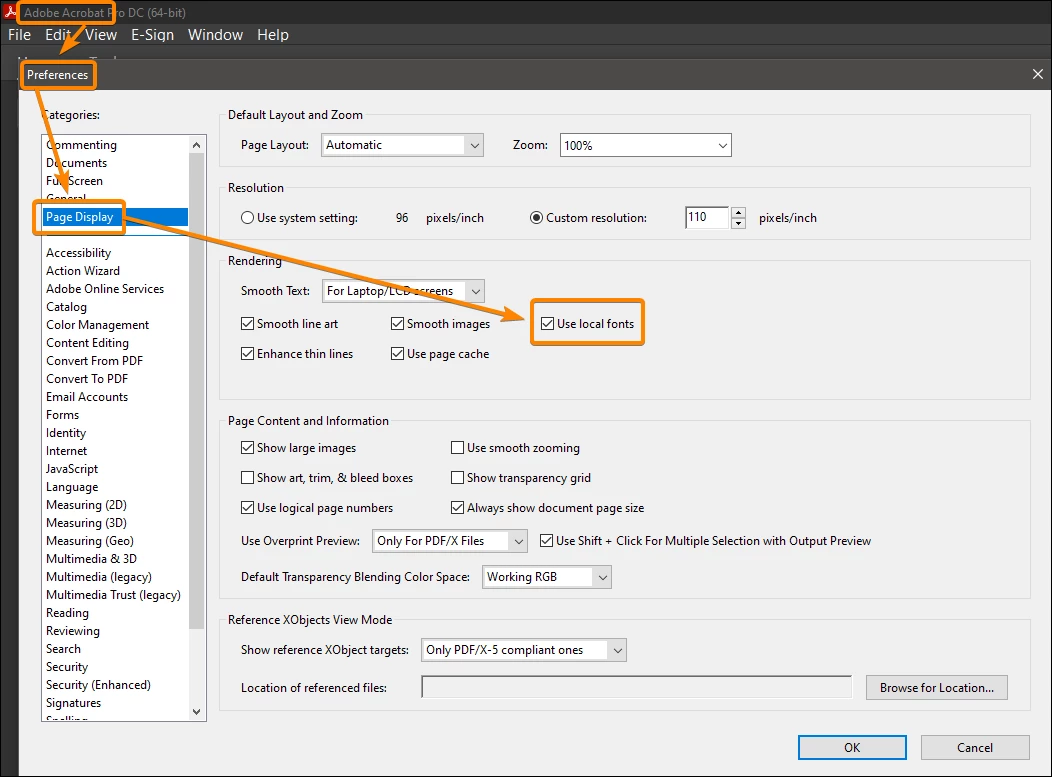Confirm preferences with the OK button
Viewport: 1052px width, 777px height.
point(852,747)
